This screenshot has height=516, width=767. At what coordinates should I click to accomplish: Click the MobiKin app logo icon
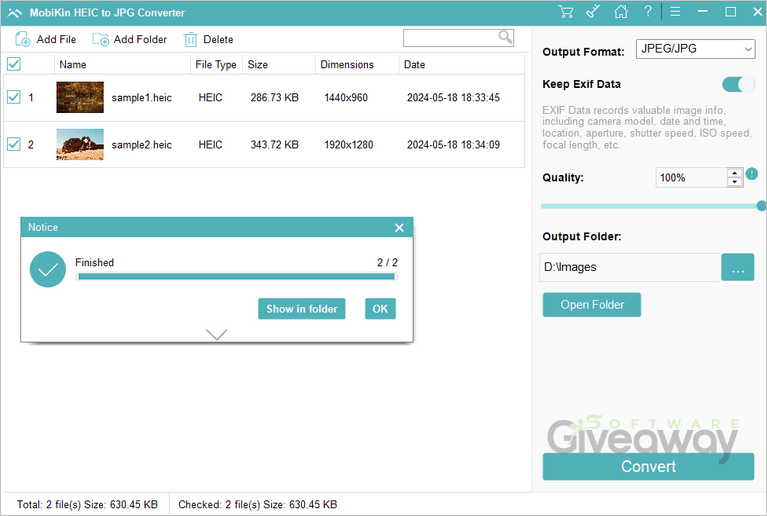tap(15, 13)
